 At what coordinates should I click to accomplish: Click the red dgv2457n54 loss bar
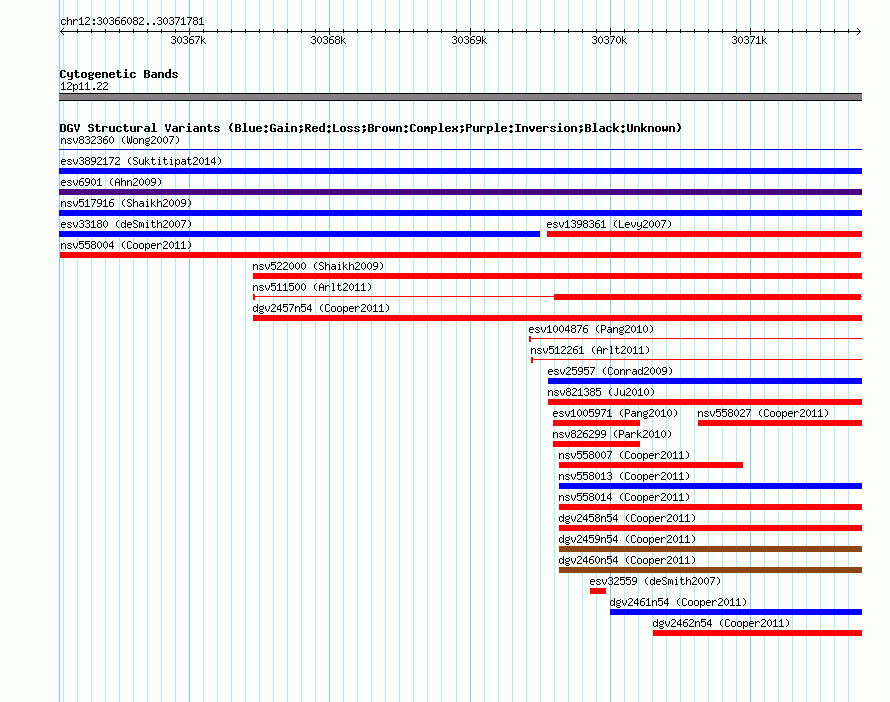click(557, 318)
